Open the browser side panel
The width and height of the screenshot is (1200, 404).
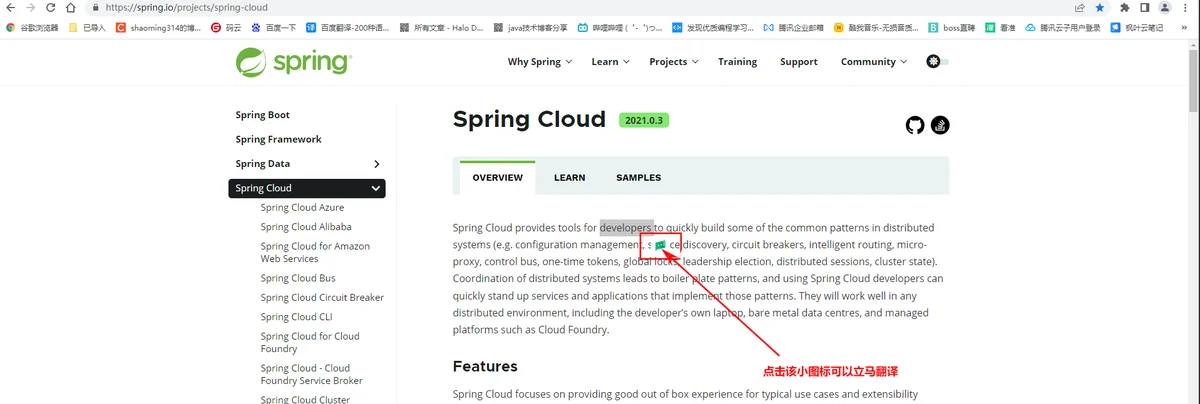click(1145, 7)
